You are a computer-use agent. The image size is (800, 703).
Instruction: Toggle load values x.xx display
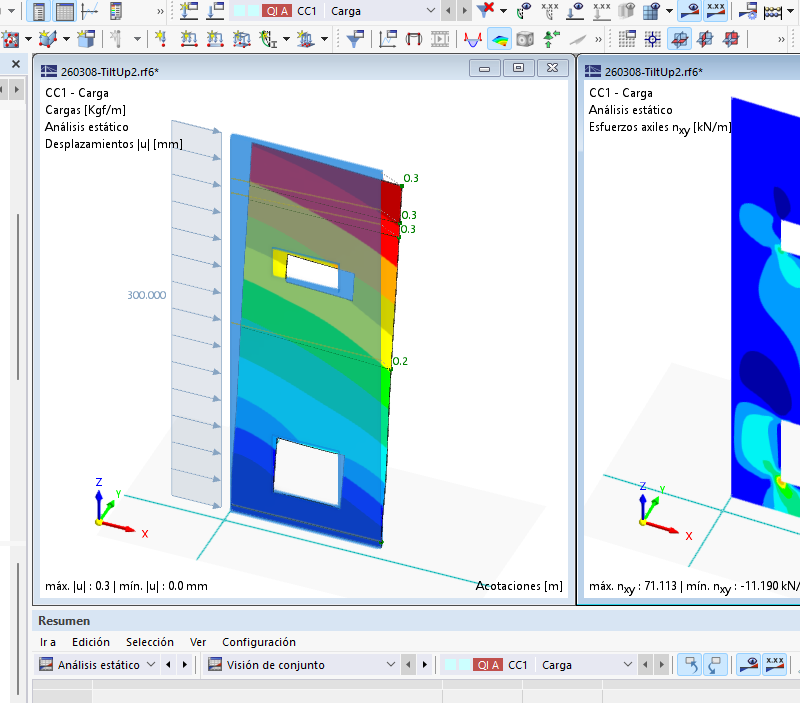click(x=602, y=11)
